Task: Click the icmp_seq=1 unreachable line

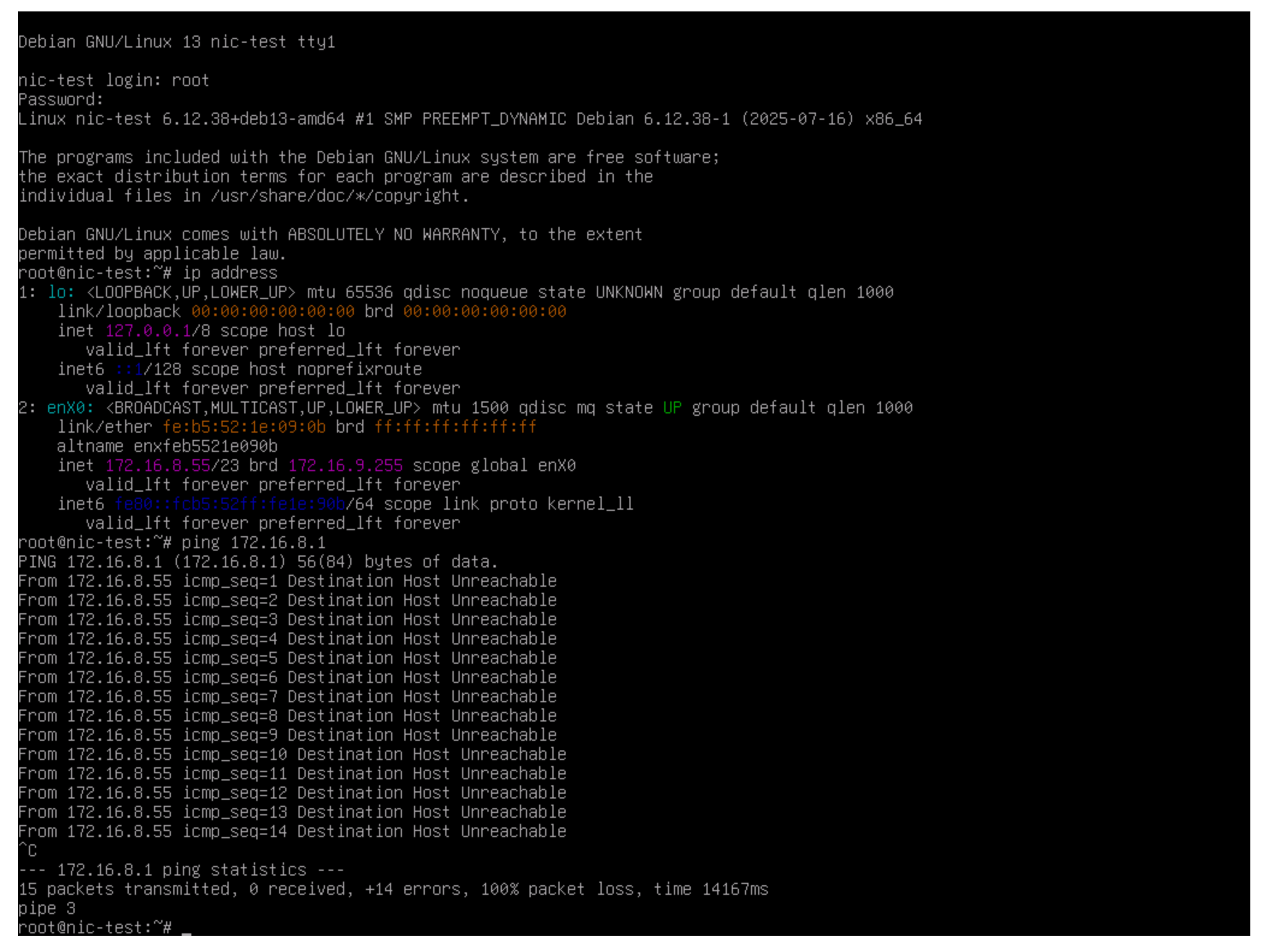Action: pos(287,581)
